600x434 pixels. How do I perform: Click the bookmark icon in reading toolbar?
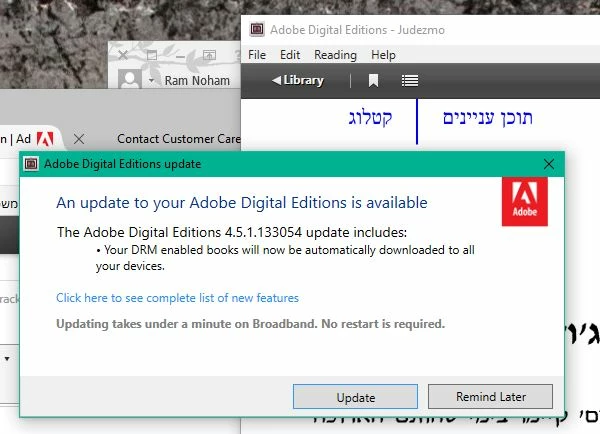pyautogui.click(x=373, y=81)
